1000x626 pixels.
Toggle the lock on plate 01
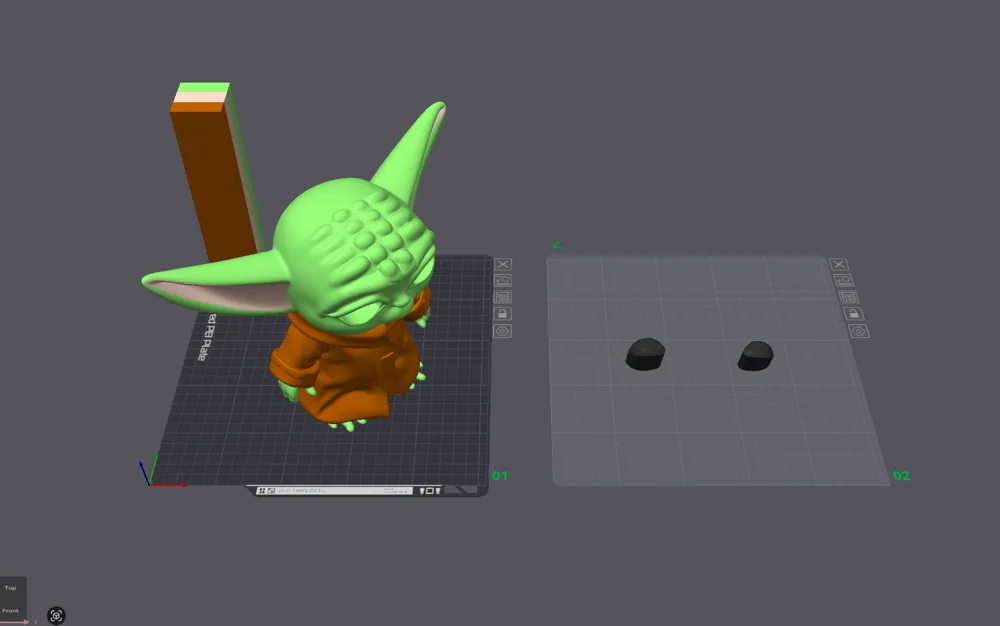click(503, 314)
